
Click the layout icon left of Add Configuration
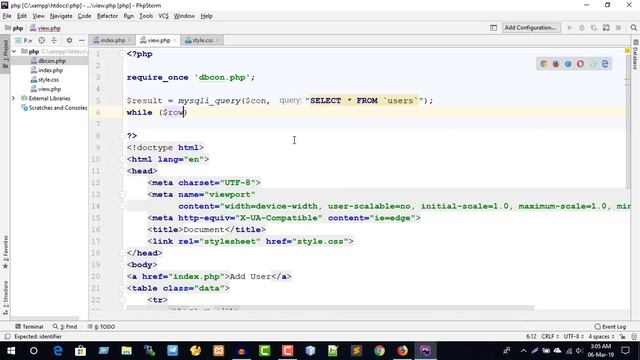click(x=493, y=28)
